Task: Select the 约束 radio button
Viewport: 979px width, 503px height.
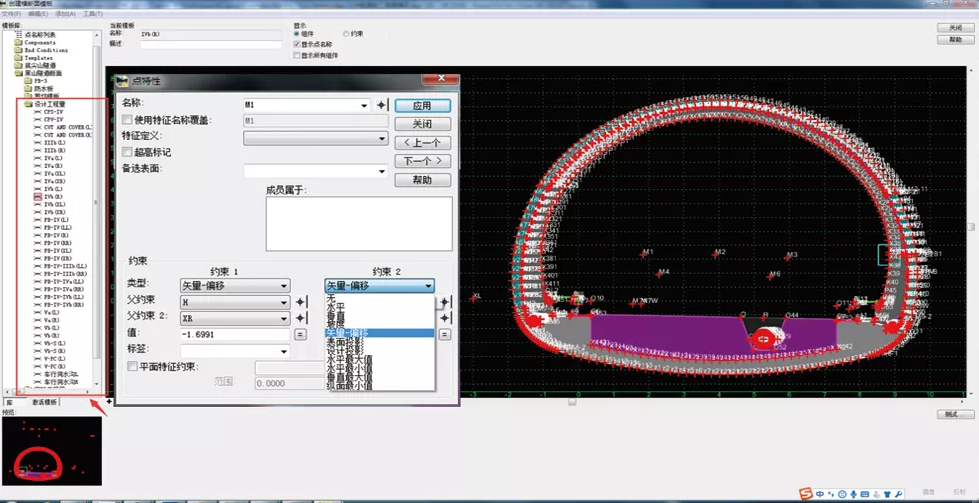Action: tap(346, 34)
